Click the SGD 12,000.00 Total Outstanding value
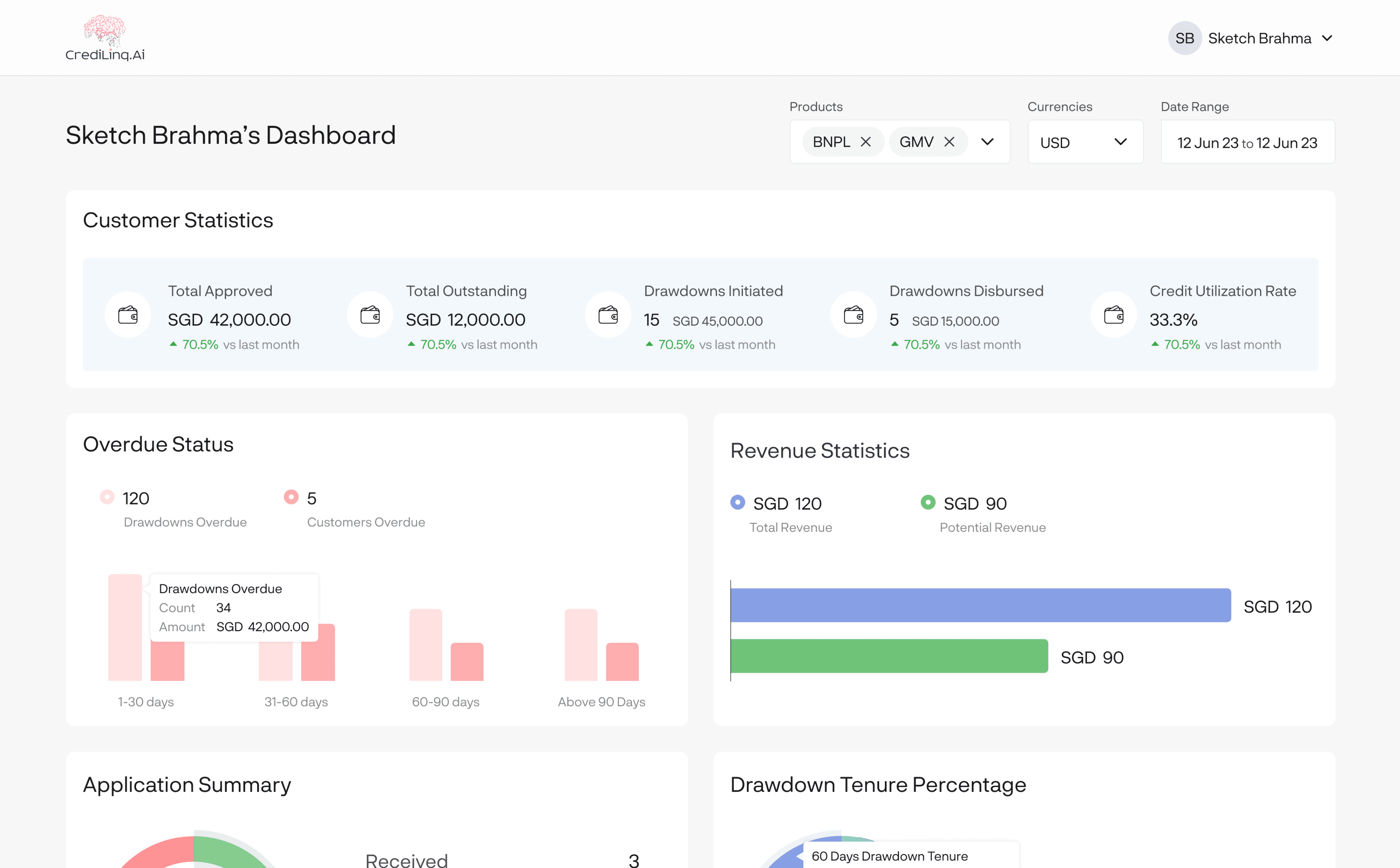 tap(465, 320)
